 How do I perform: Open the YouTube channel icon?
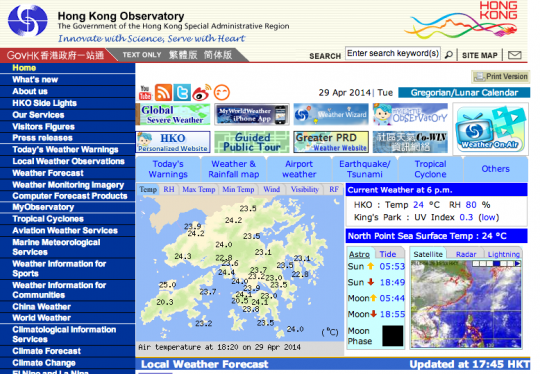pyautogui.click(x=145, y=93)
